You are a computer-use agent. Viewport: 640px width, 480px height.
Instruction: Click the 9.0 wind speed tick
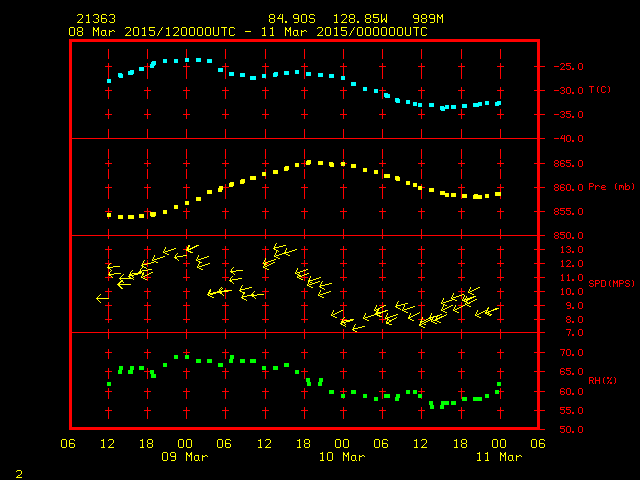(574, 306)
